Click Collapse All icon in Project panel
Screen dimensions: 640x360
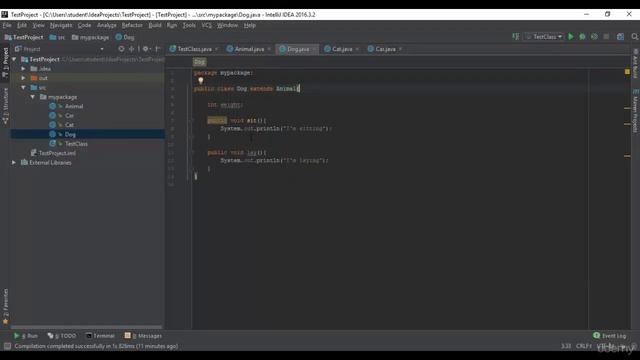(x=131, y=49)
